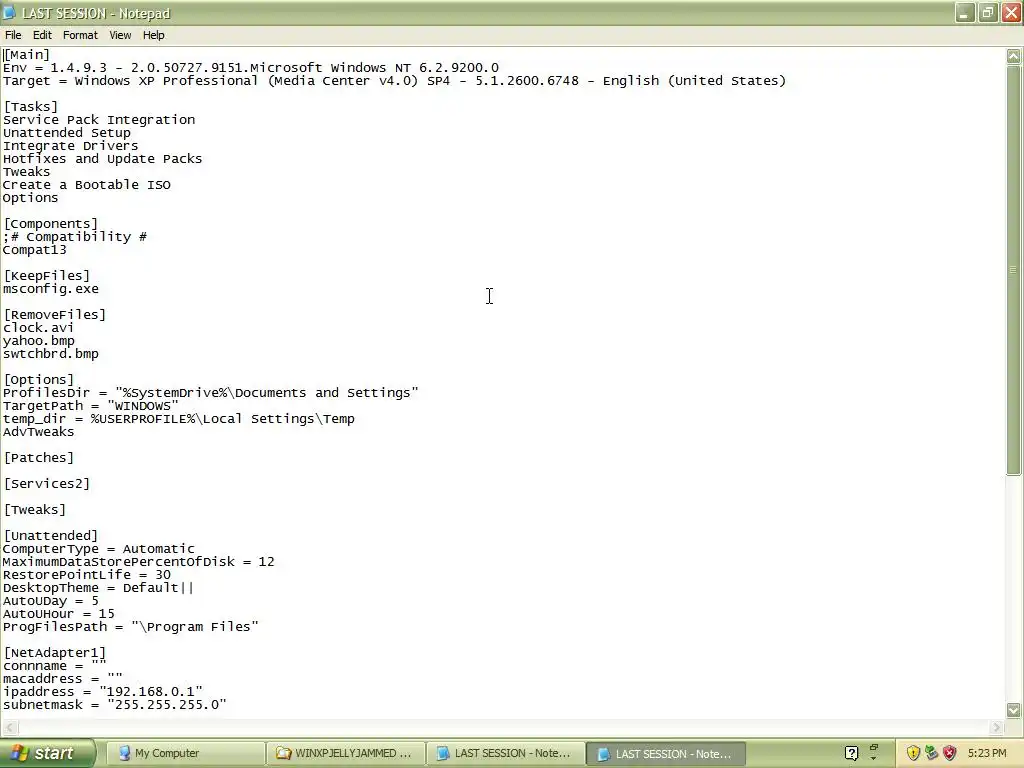
Task: Minimize the Notepad window
Action: click(x=965, y=13)
